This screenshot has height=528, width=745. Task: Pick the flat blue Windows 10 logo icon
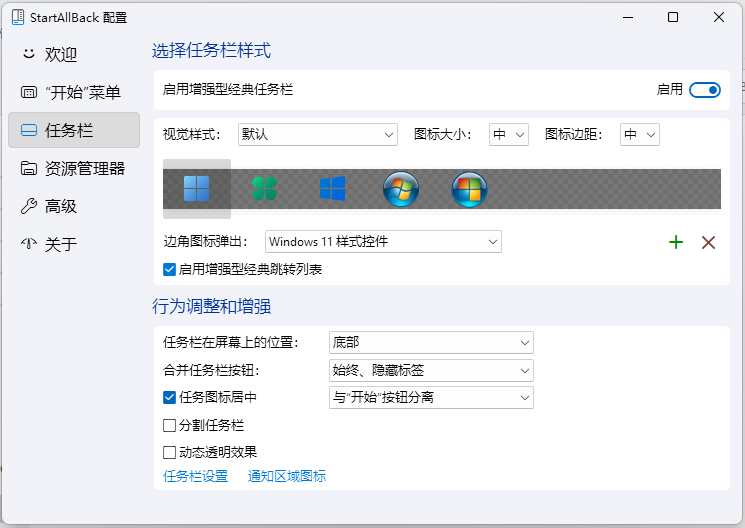click(x=333, y=189)
